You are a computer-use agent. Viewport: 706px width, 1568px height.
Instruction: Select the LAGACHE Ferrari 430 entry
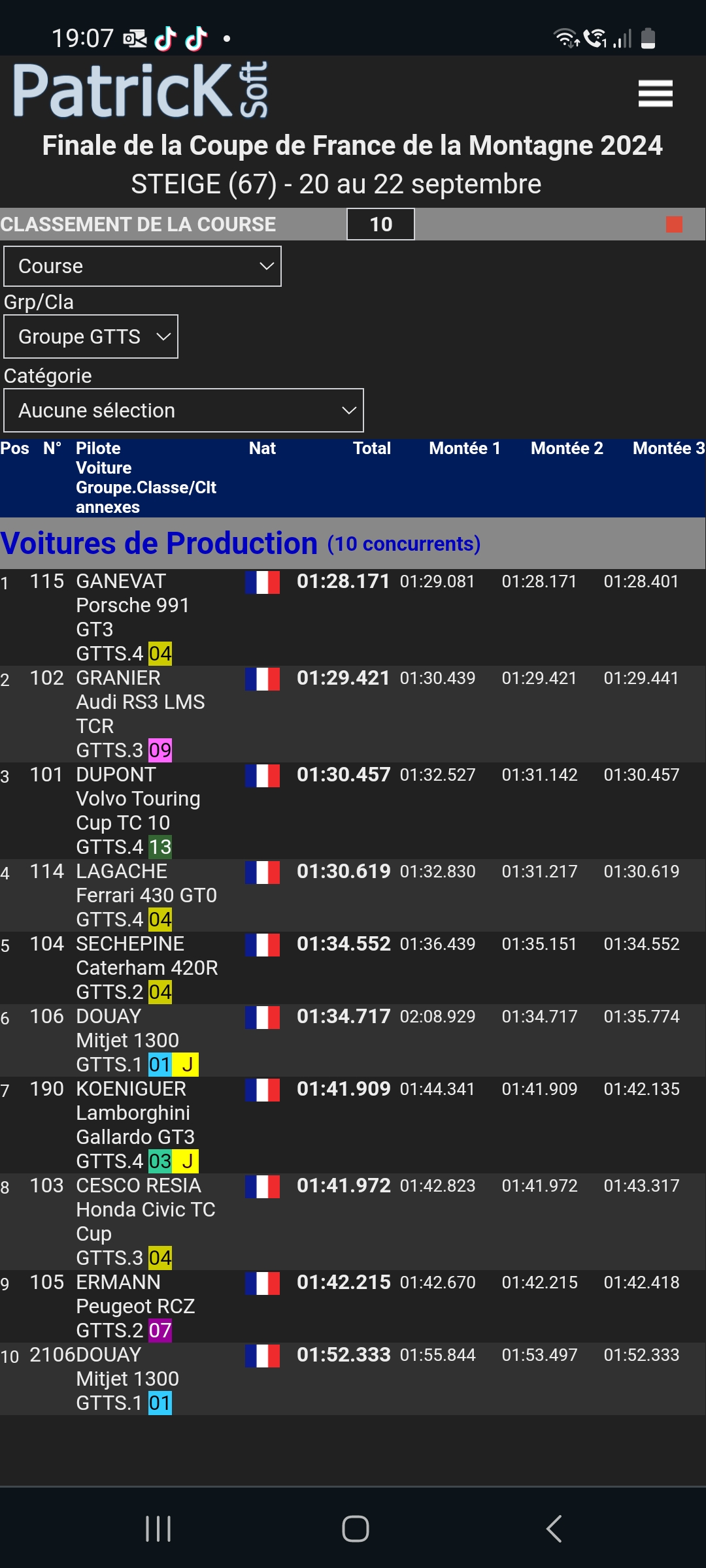click(x=146, y=895)
